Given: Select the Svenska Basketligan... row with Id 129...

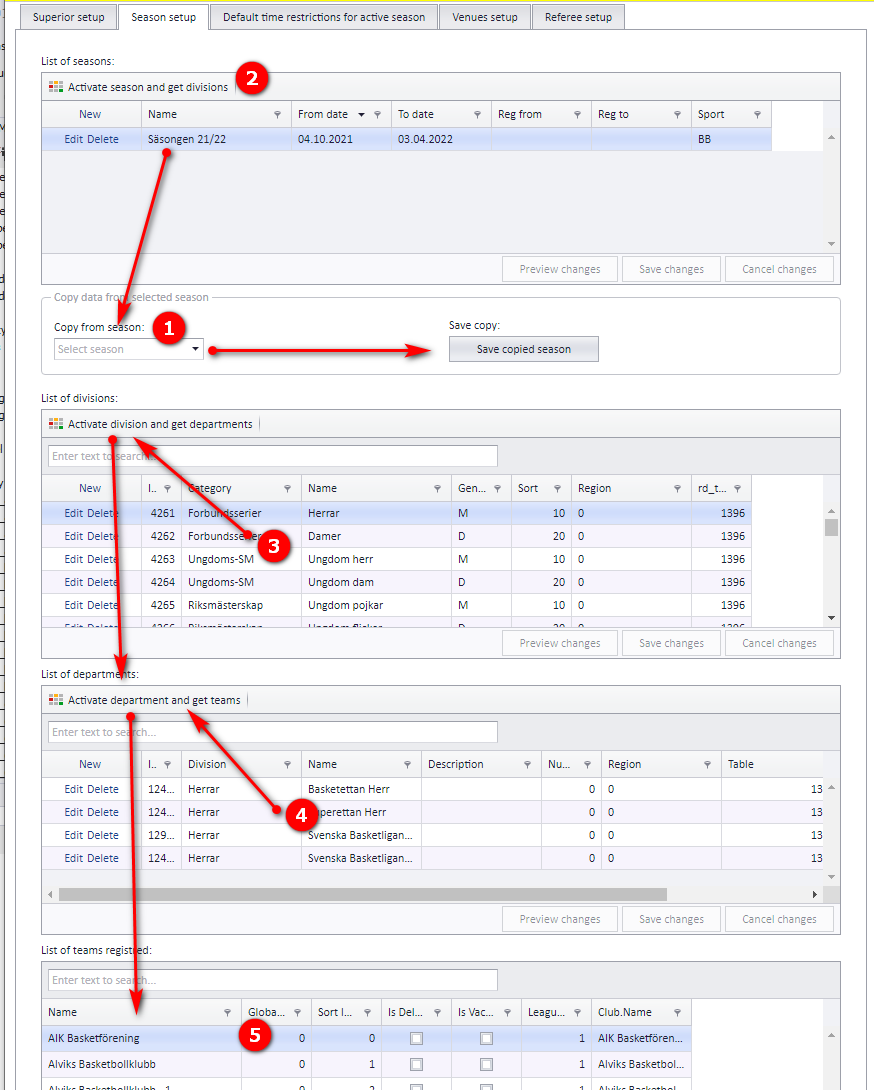Looking at the screenshot, I should click(432, 835).
